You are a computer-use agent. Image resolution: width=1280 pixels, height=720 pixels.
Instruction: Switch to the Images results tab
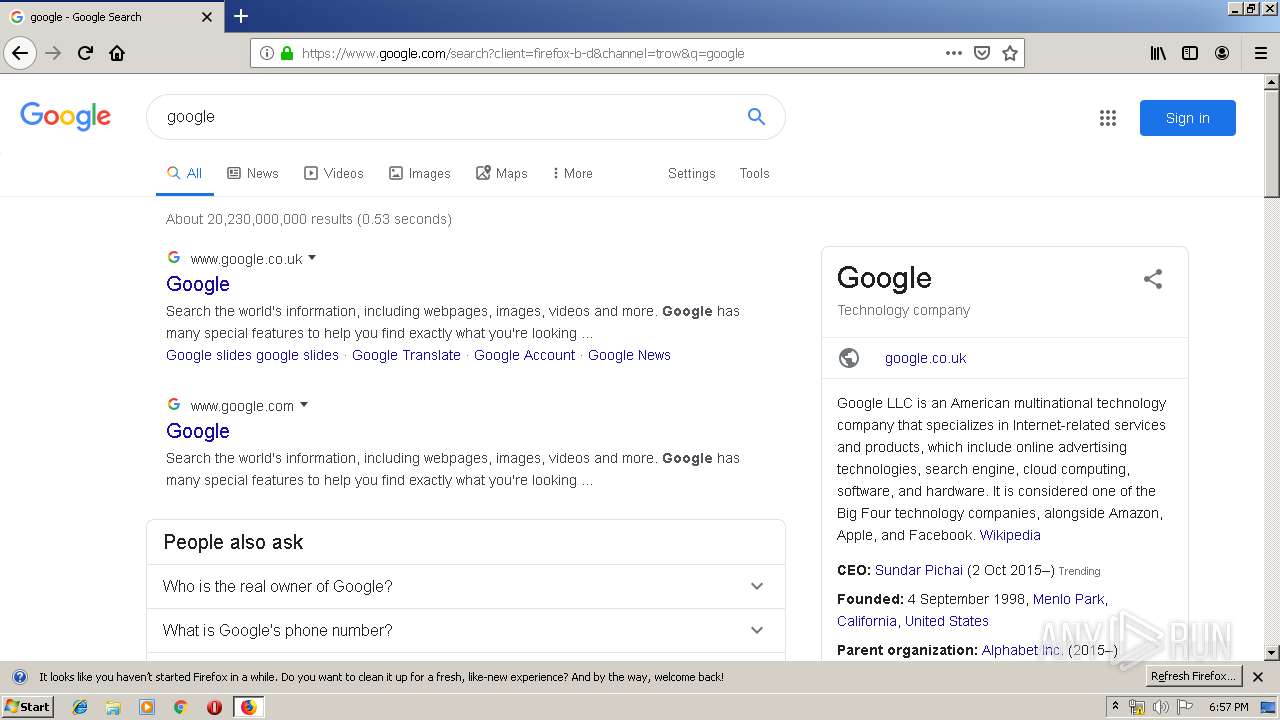[x=420, y=173]
